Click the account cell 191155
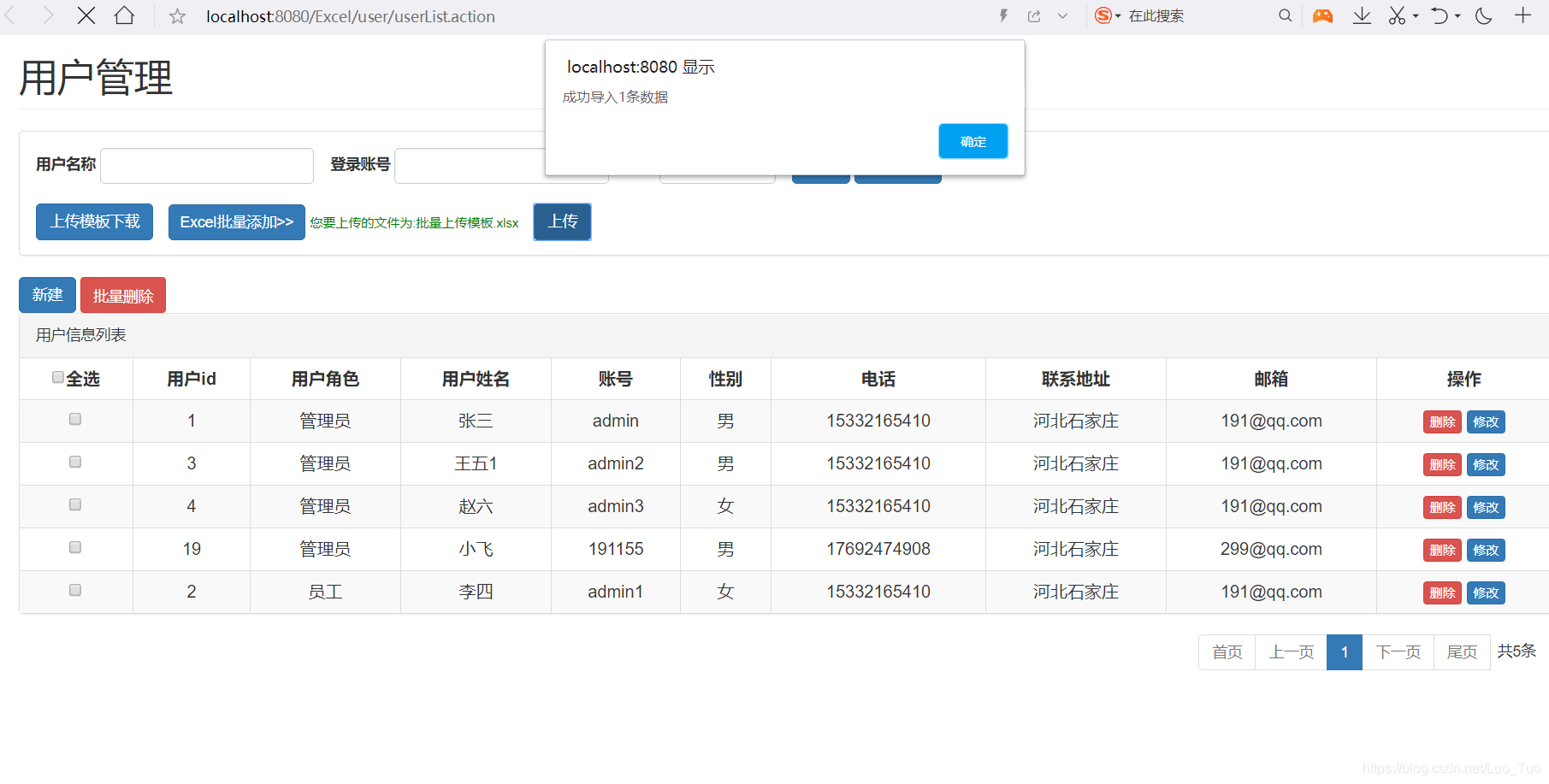Screen dimensions: 1549x784 [616, 549]
